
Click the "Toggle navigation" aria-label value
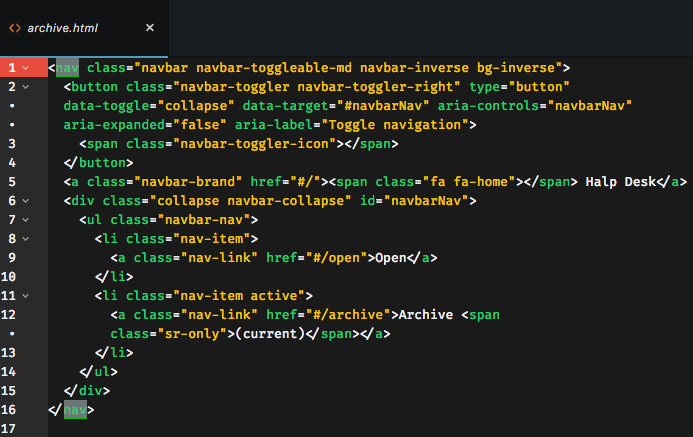point(395,125)
